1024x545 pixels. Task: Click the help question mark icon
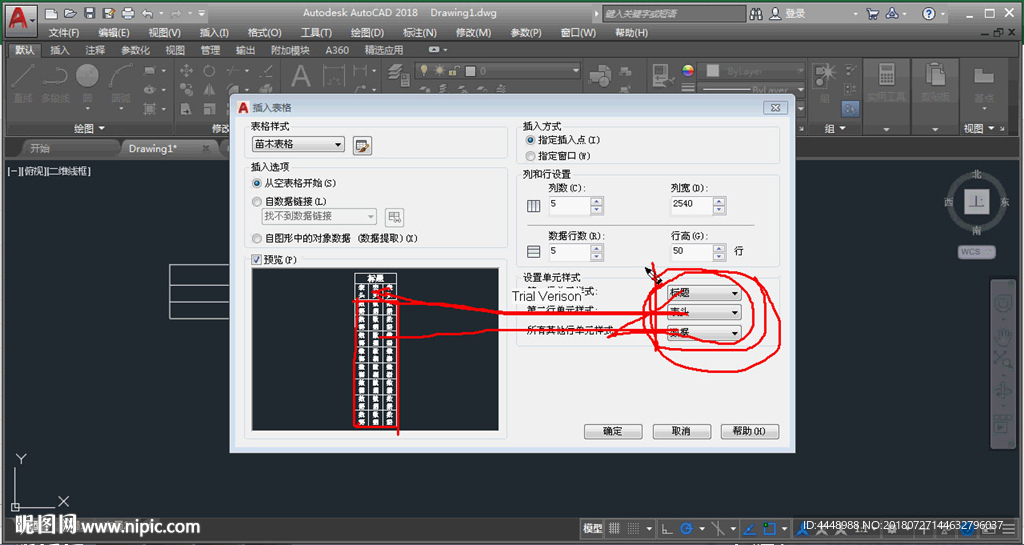tap(929, 14)
